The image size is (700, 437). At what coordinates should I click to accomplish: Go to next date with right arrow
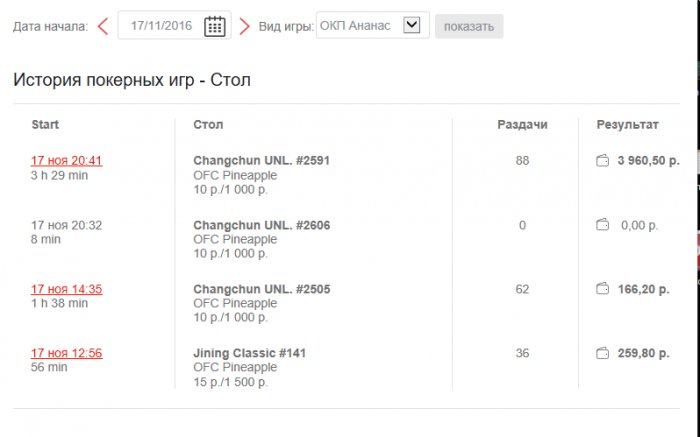245,26
